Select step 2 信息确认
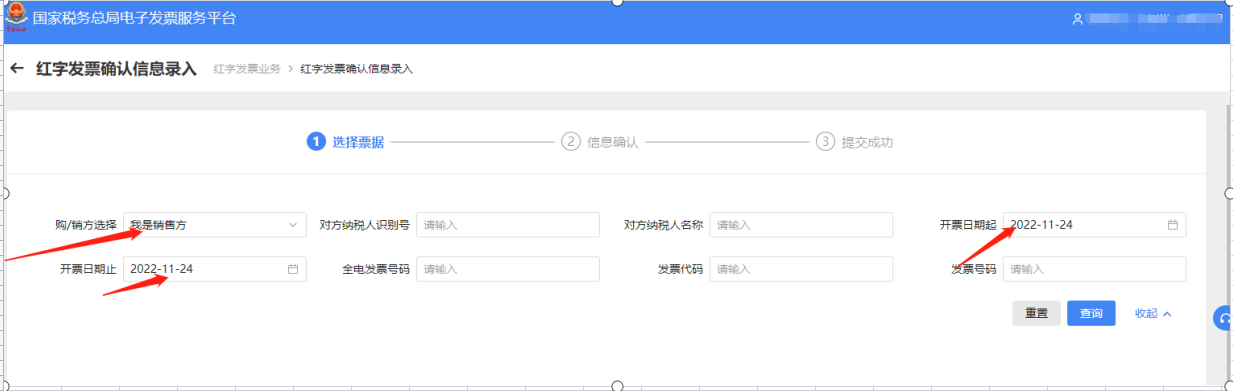 600,142
